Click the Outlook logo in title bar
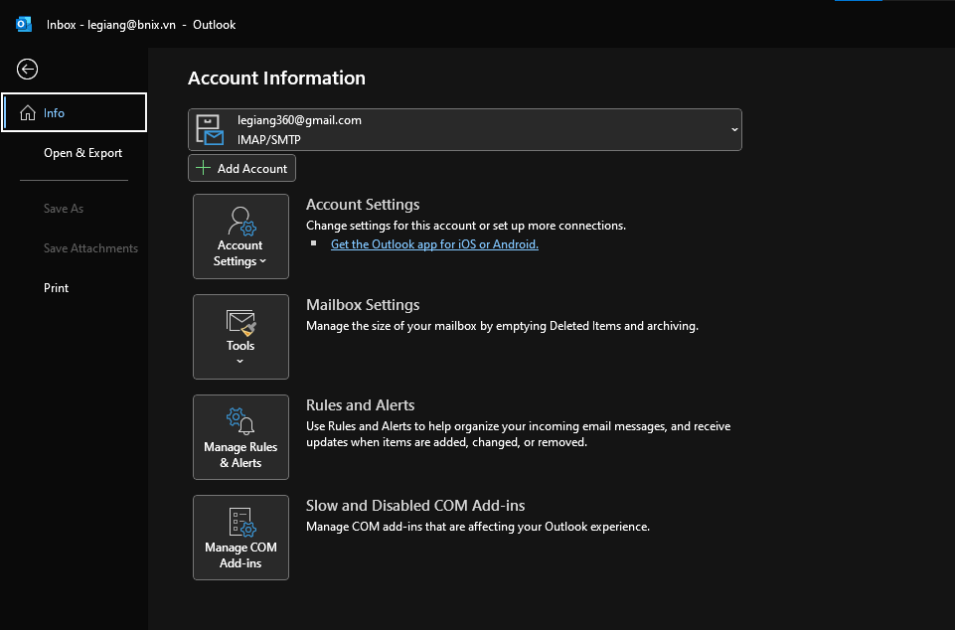Screen dimensions: 955x630 pyautogui.click(x=24, y=24)
